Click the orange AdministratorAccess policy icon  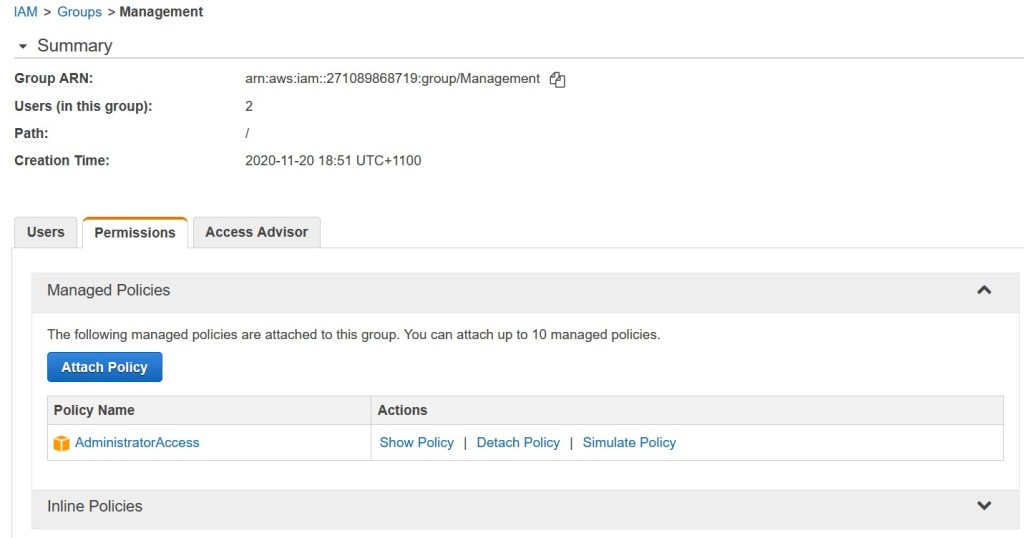62,443
